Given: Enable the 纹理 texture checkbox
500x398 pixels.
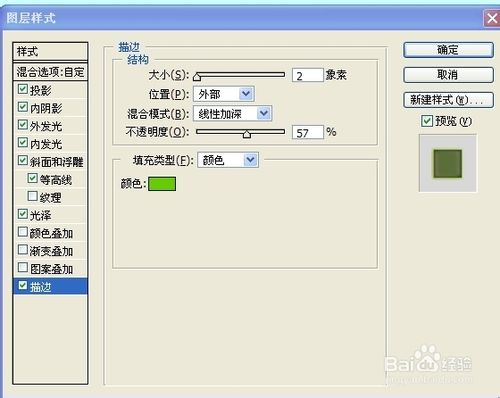Looking at the screenshot, I should click(32, 196).
